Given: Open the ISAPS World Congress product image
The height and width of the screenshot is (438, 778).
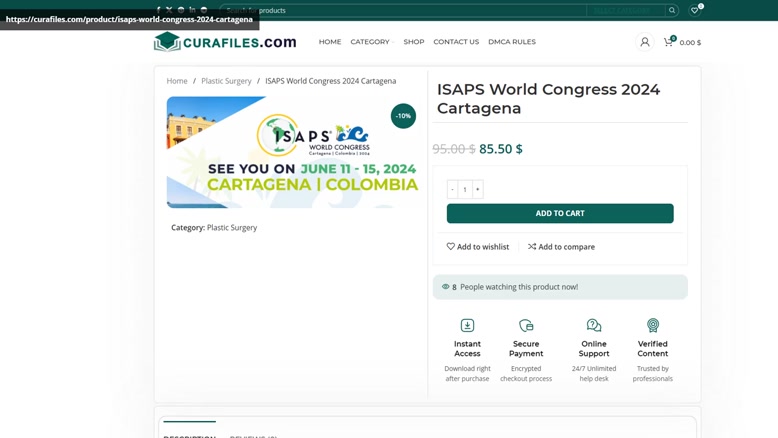Looking at the screenshot, I should click(x=293, y=152).
